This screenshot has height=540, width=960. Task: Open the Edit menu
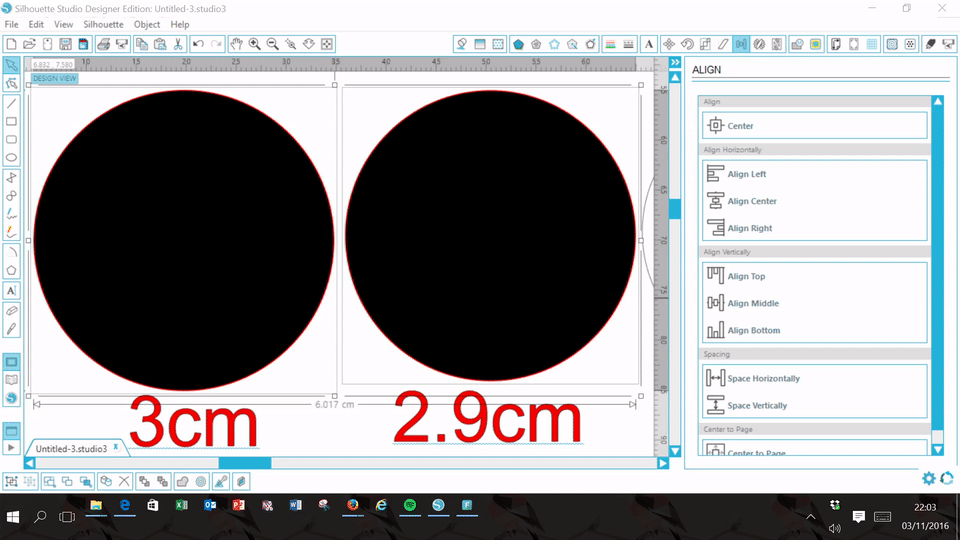pos(36,24)
